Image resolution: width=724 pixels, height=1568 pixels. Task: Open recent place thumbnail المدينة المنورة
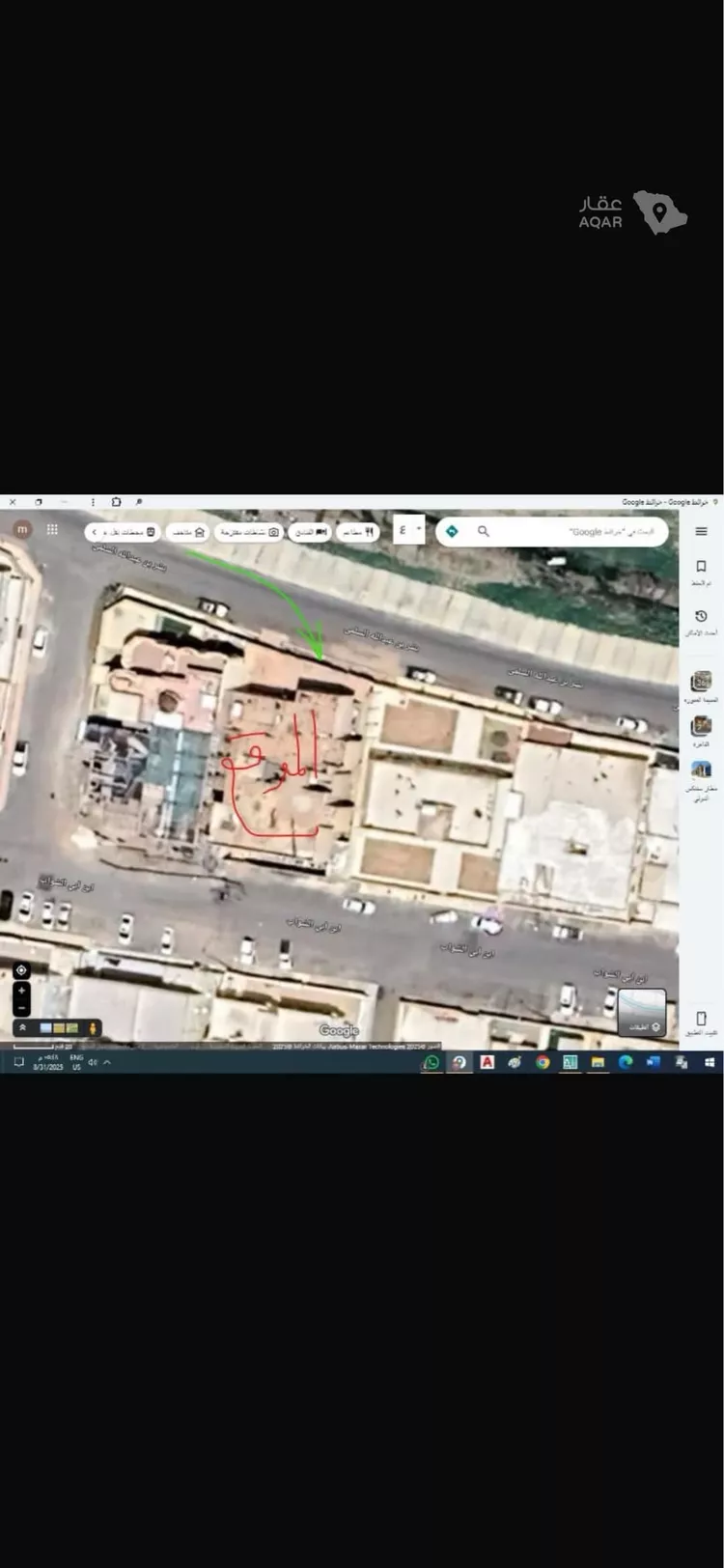click(x=701, y=681)
